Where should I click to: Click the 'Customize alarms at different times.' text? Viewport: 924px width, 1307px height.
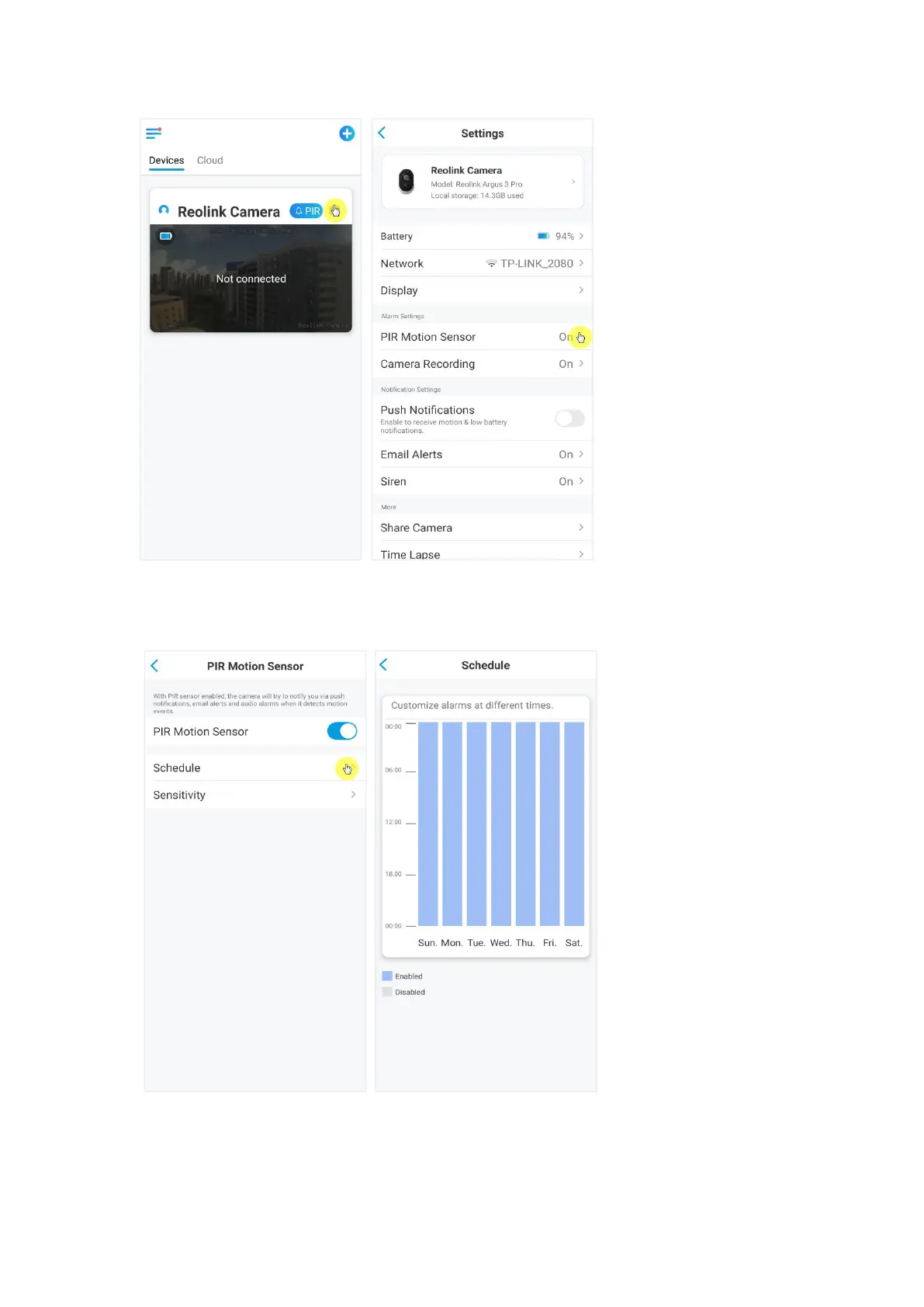coord(472,706)
